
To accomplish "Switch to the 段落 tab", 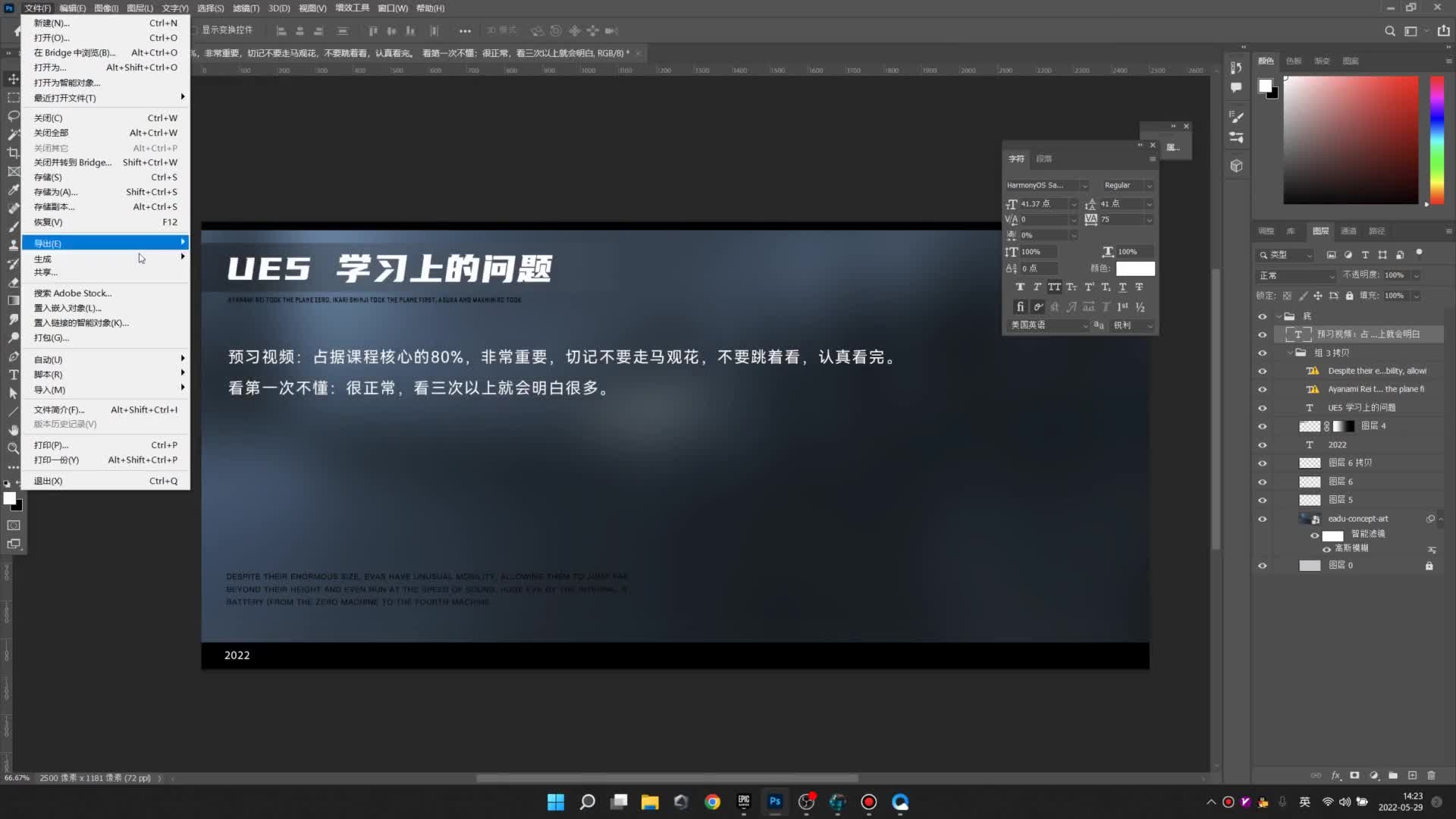I will click(x=1043, y=158).
